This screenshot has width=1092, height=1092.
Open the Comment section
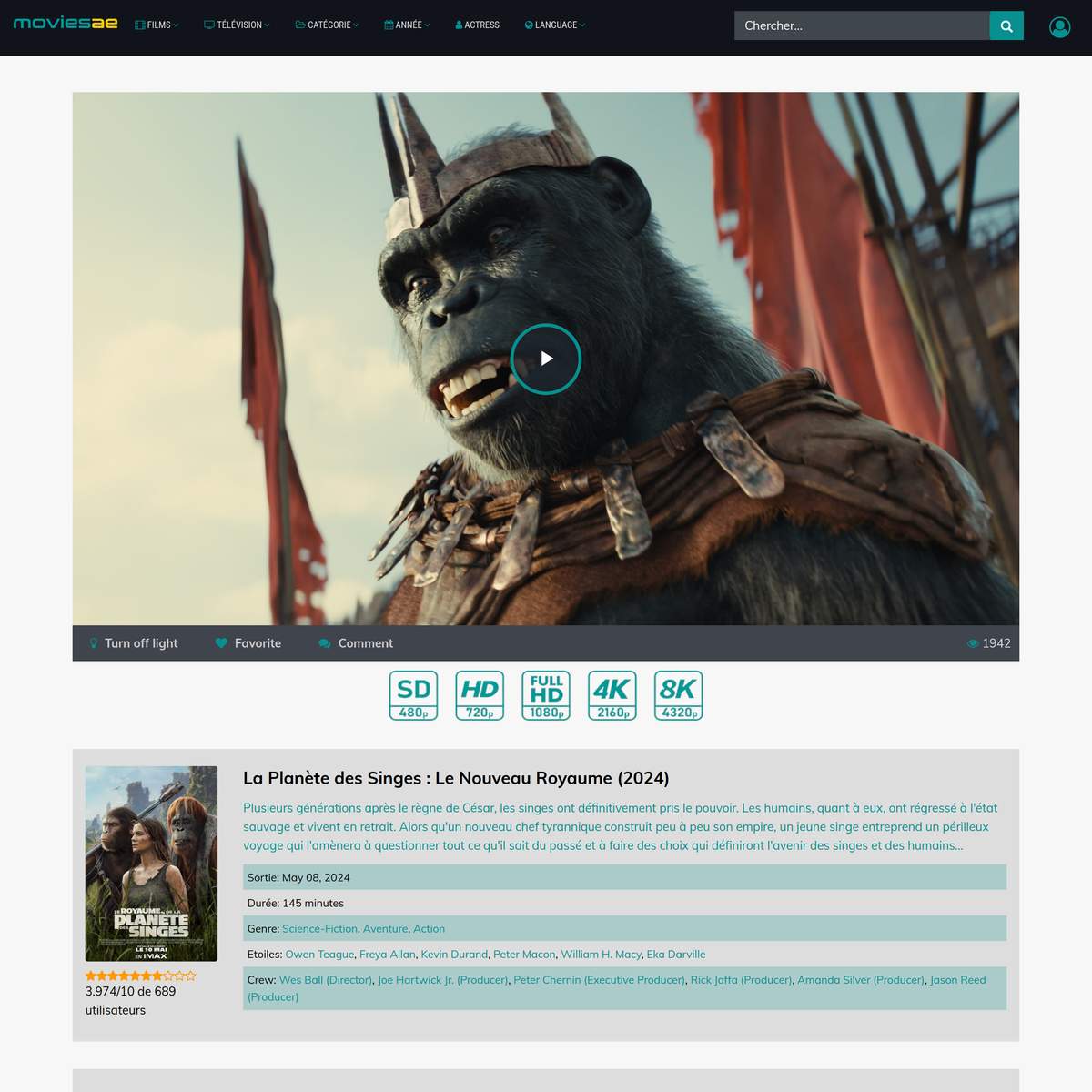point(356,643)
